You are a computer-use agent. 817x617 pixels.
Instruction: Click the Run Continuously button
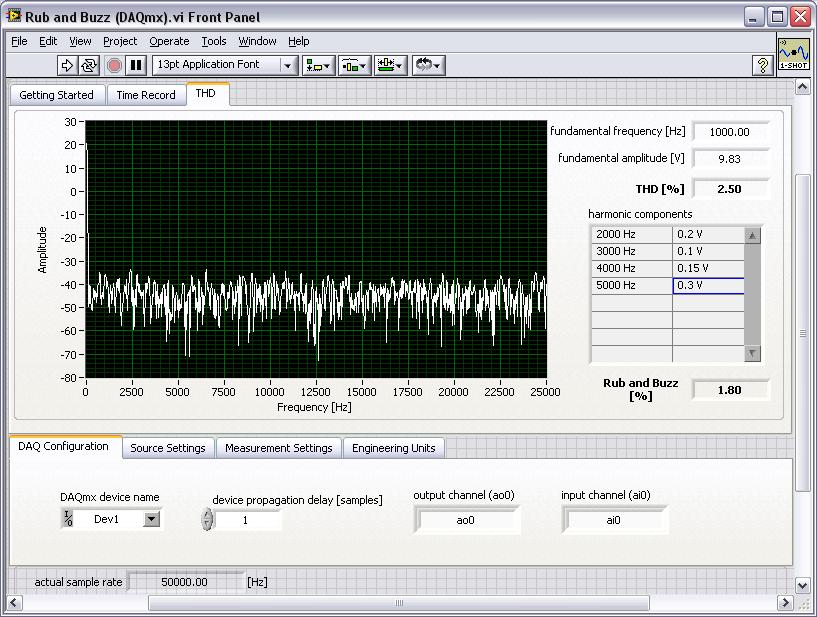pyautogui.click(x=89, y=65)
